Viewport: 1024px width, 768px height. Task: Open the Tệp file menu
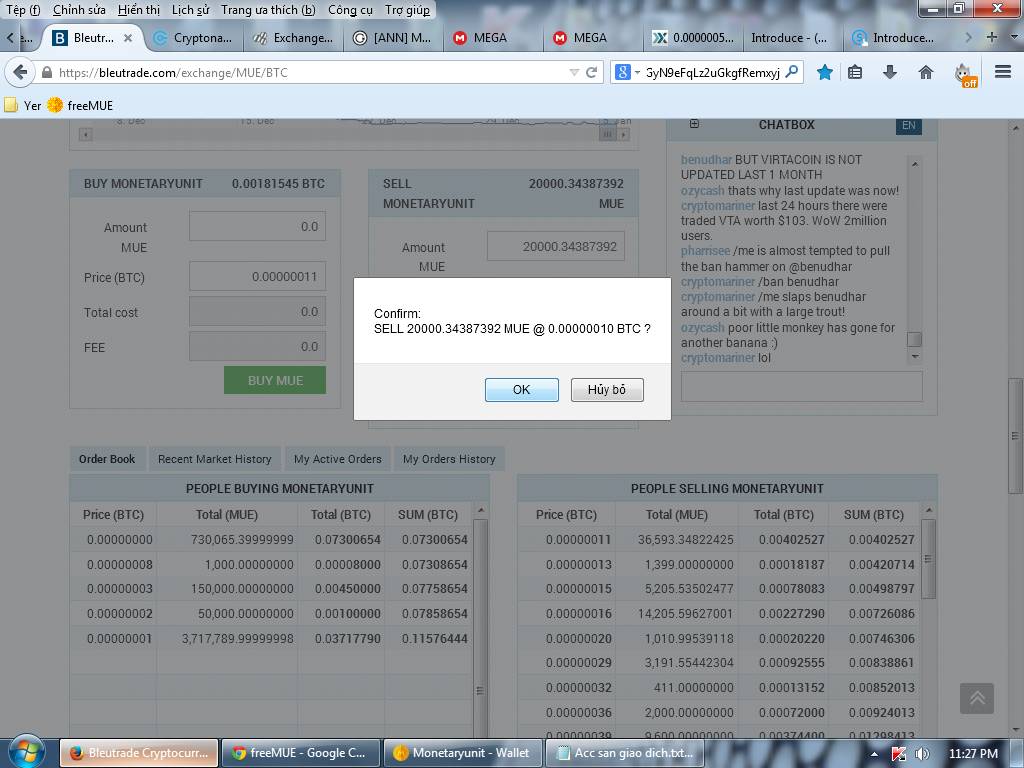pyautogui.click(x=23, y=10)
